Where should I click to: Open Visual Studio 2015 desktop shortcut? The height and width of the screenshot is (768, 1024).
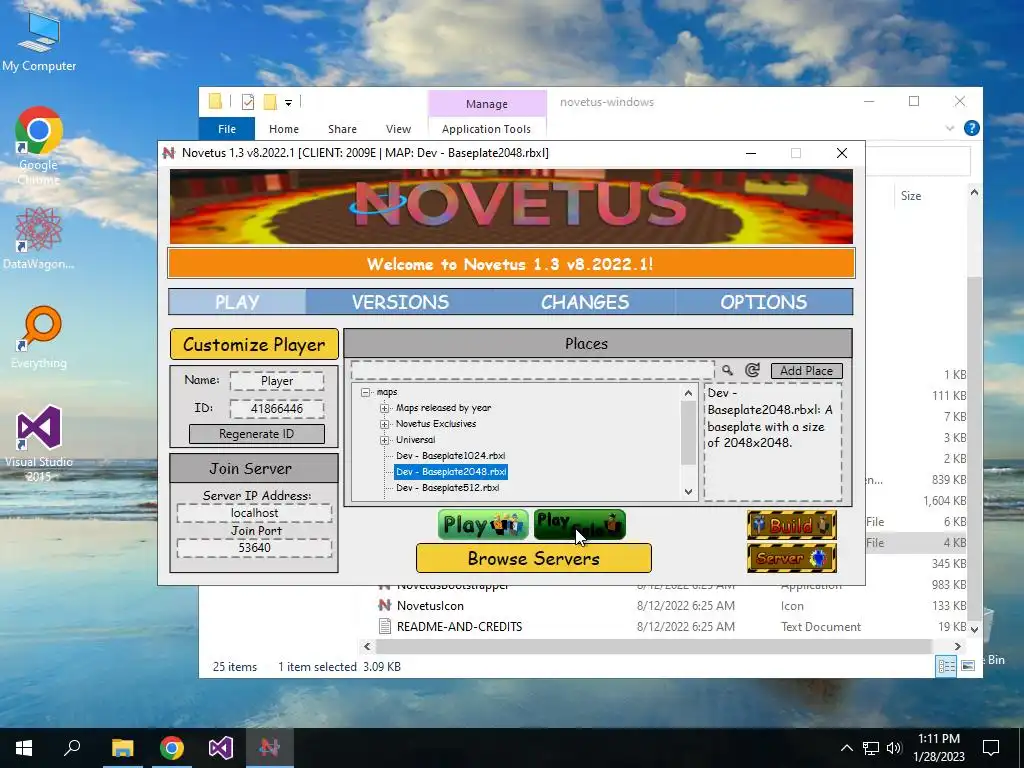[39, 443]
